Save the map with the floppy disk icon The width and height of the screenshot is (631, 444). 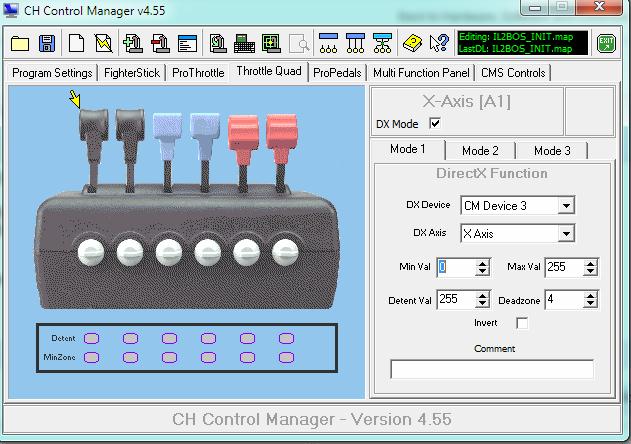click(47, 43)
